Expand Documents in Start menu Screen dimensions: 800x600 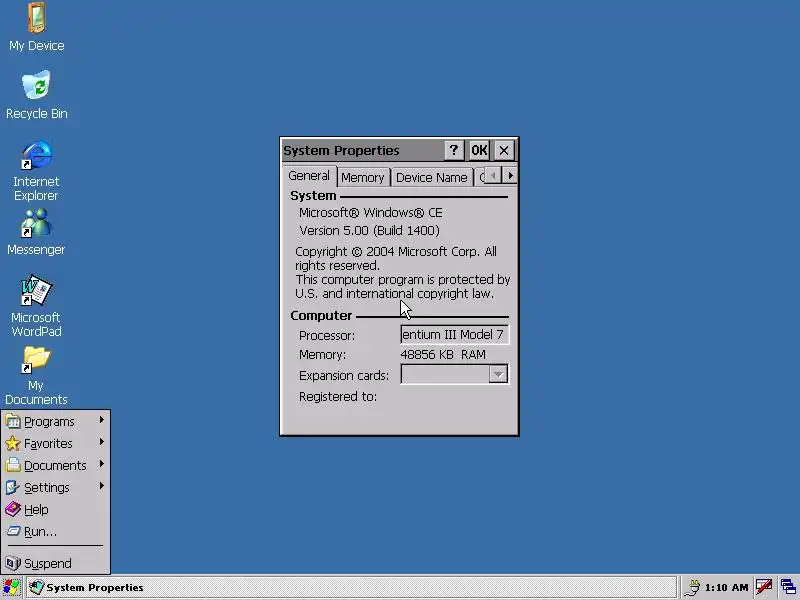pyautogui.click(x=55, y=465)
